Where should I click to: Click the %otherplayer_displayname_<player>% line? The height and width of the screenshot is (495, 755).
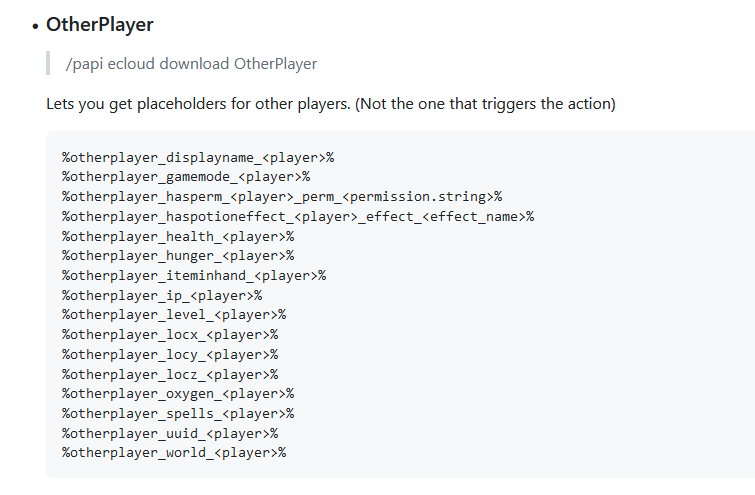point(198,157)
